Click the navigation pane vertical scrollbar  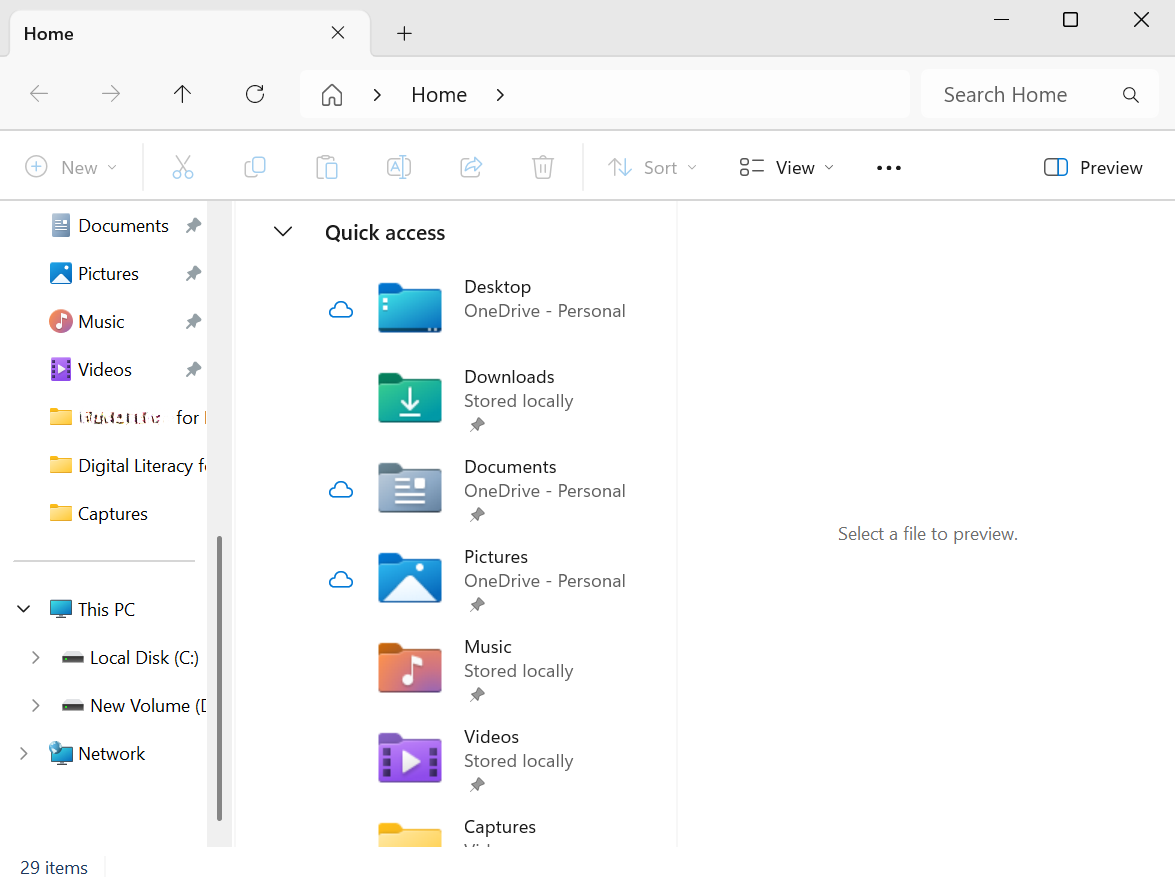pyautogui.click(x=220, y=677)
